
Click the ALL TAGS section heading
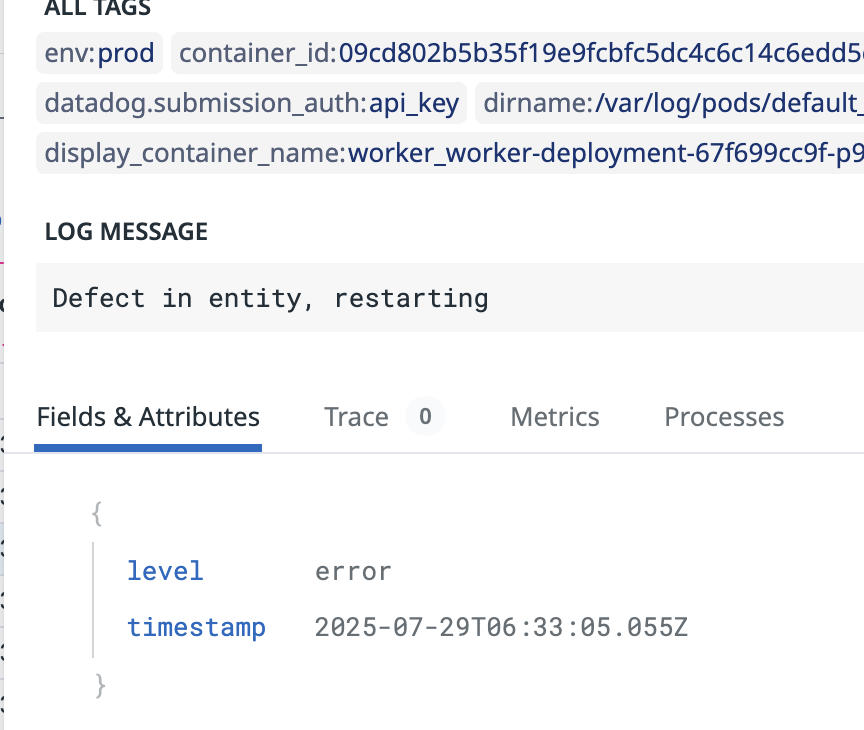pos(98,9)
